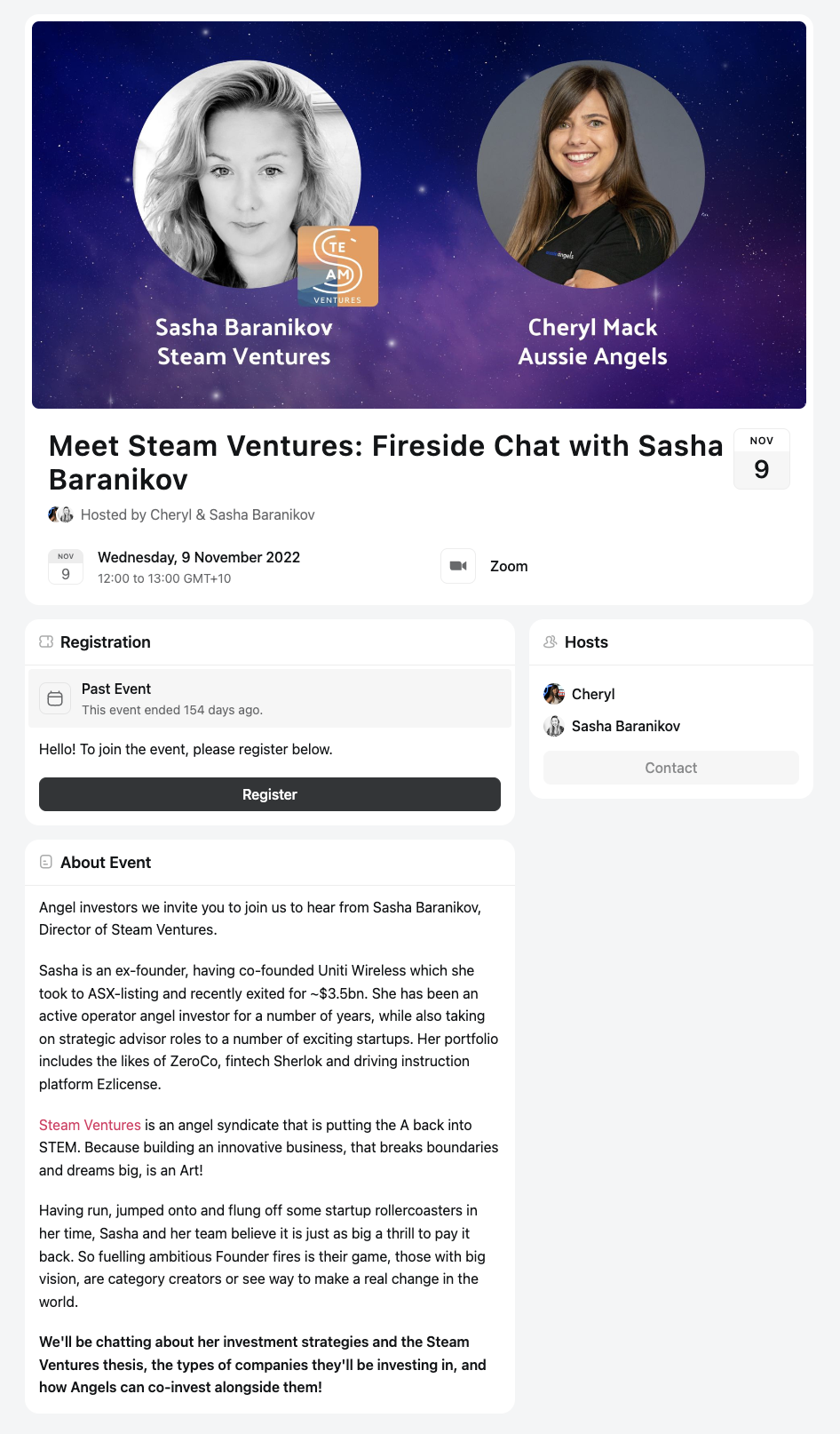Click Cheryl's avatar in Hosts list
Image resolution: width=840 pixels, height=1434 pixels.
(554, 694)
